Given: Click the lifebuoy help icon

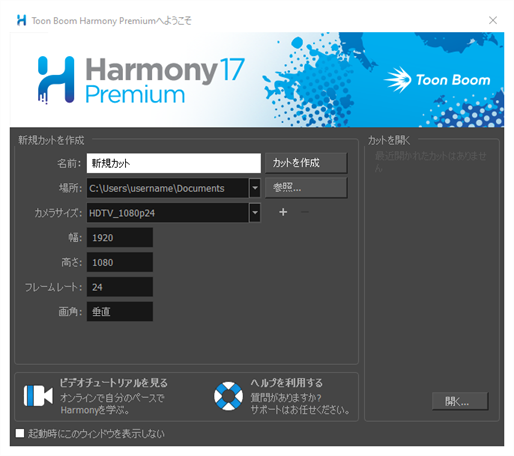Looking at the screenshot, I should click(228, 396).
